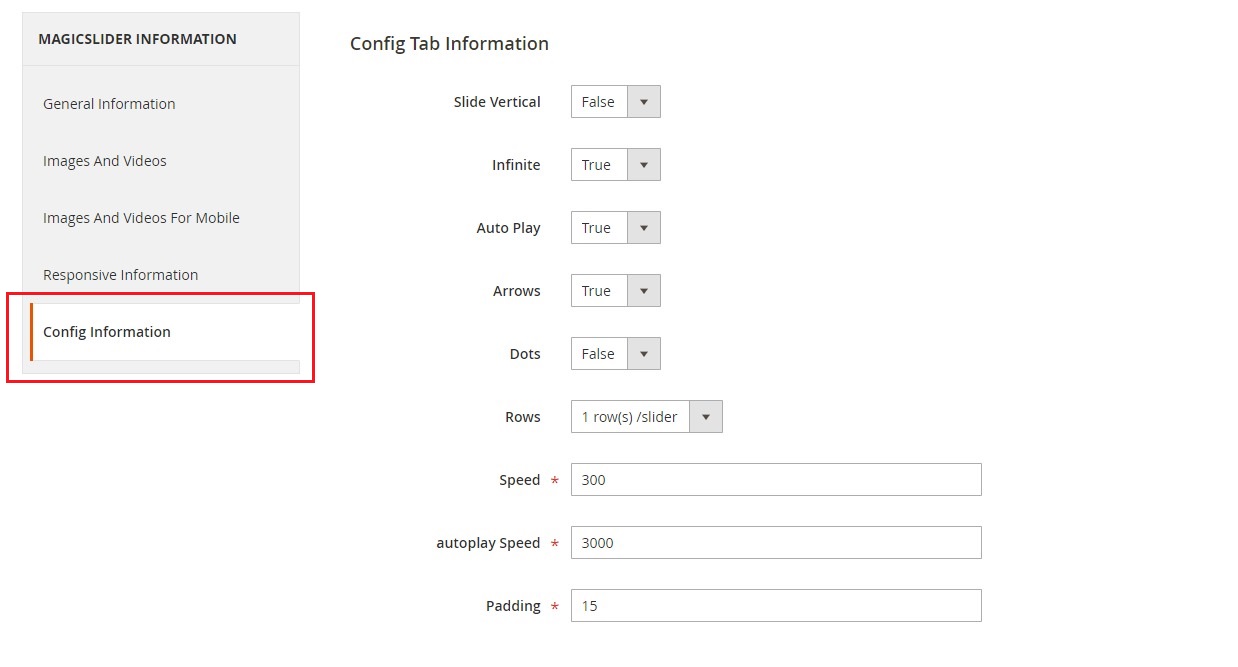Image resolution: width=1238 pixels, height=667 pixels.
Task: Switch to General Information tab
Action: coord(109,104)
